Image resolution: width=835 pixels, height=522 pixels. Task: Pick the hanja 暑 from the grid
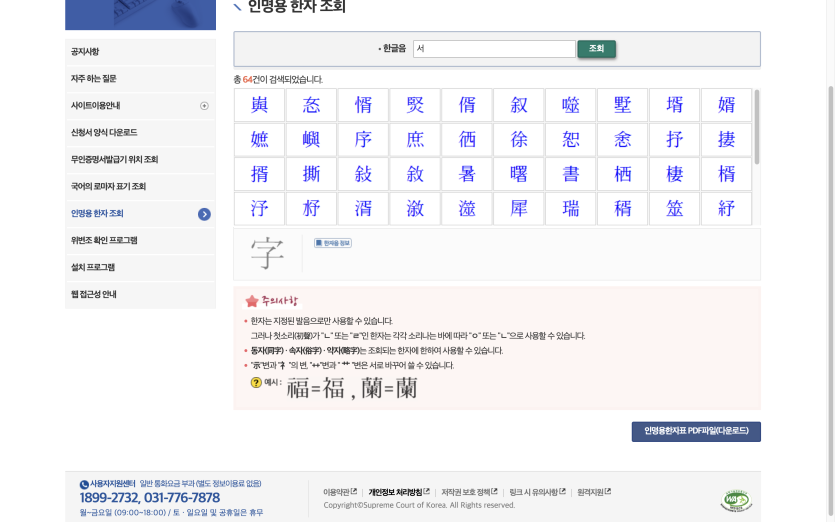(x=467, y=174)
